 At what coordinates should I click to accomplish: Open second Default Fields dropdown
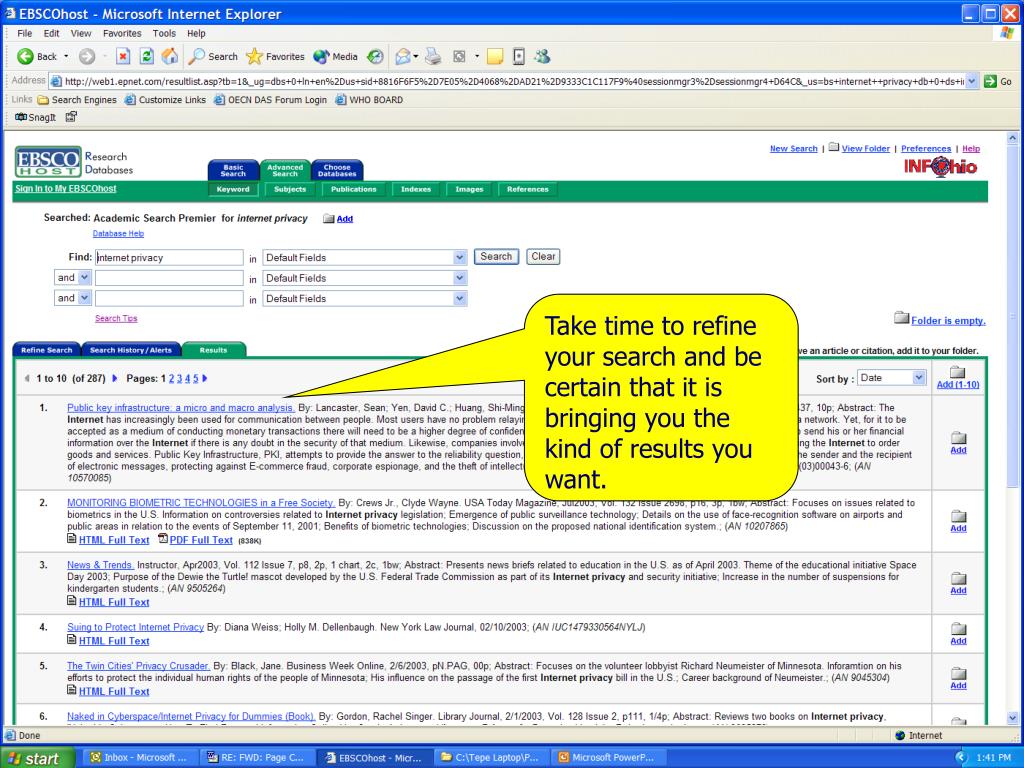pos(460,278)
